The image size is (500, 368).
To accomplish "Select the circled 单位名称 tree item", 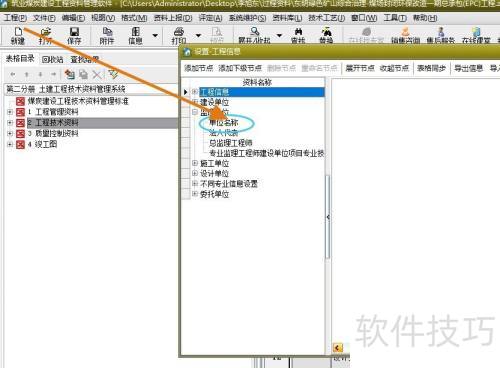I will [x=223, y=123].
